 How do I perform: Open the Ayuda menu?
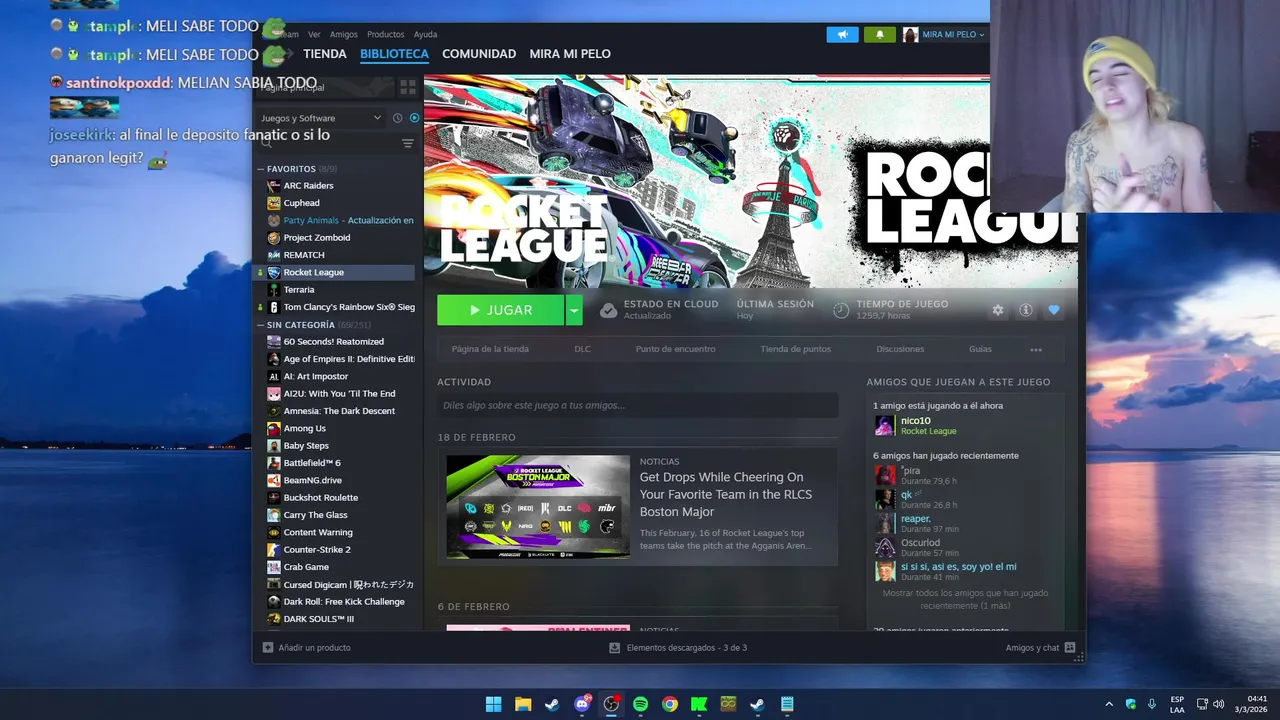pyautogui.click(x=426, y=34)
